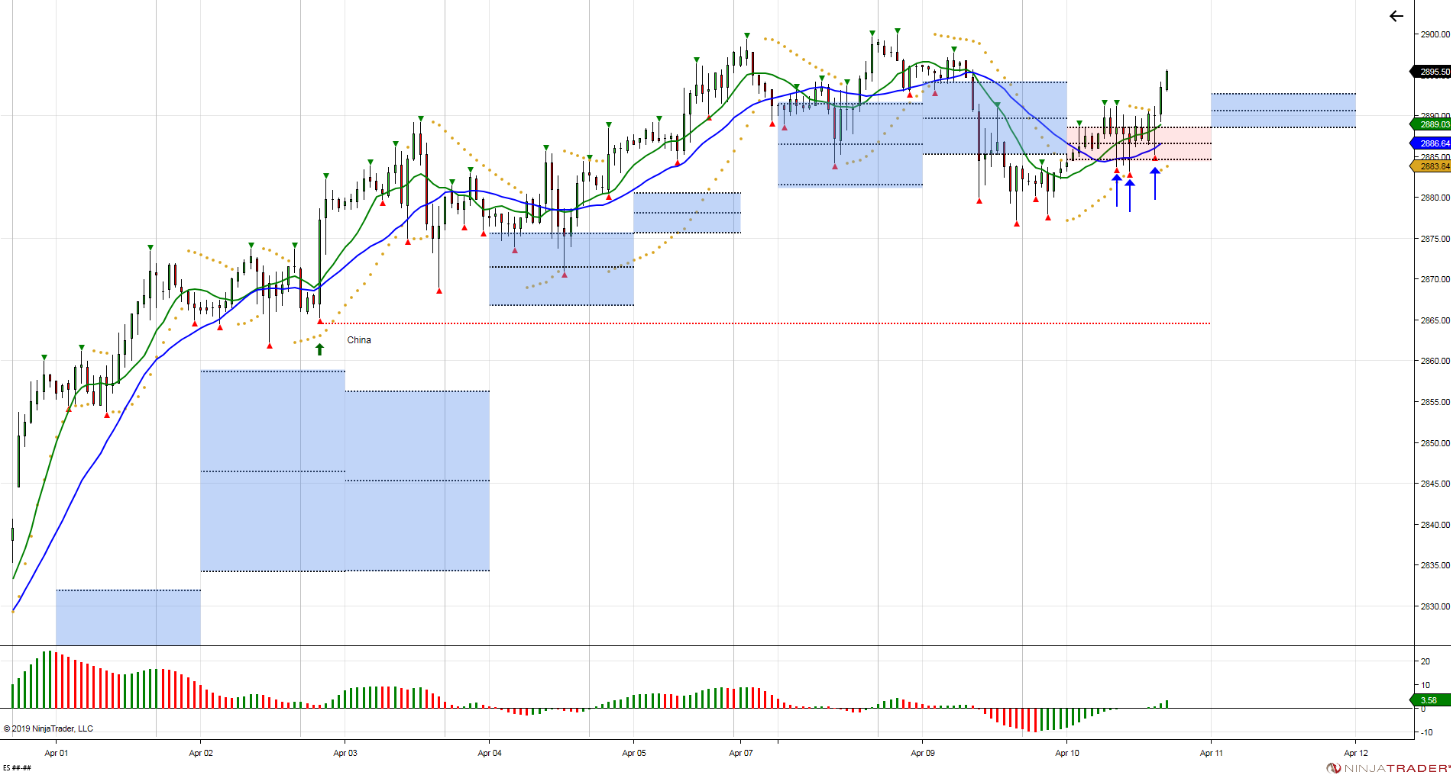This screenshot has height=775, width=1451.
Task: Select the China text annotation
Action: click(359, 340)
